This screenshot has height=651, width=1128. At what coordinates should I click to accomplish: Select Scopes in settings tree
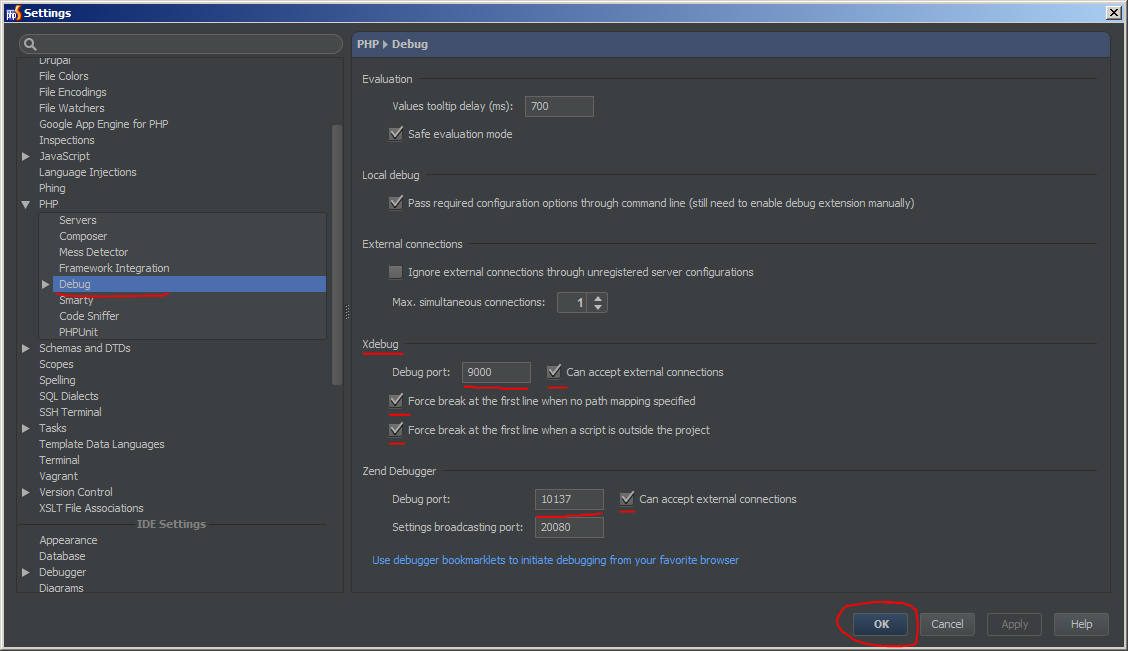56,364
